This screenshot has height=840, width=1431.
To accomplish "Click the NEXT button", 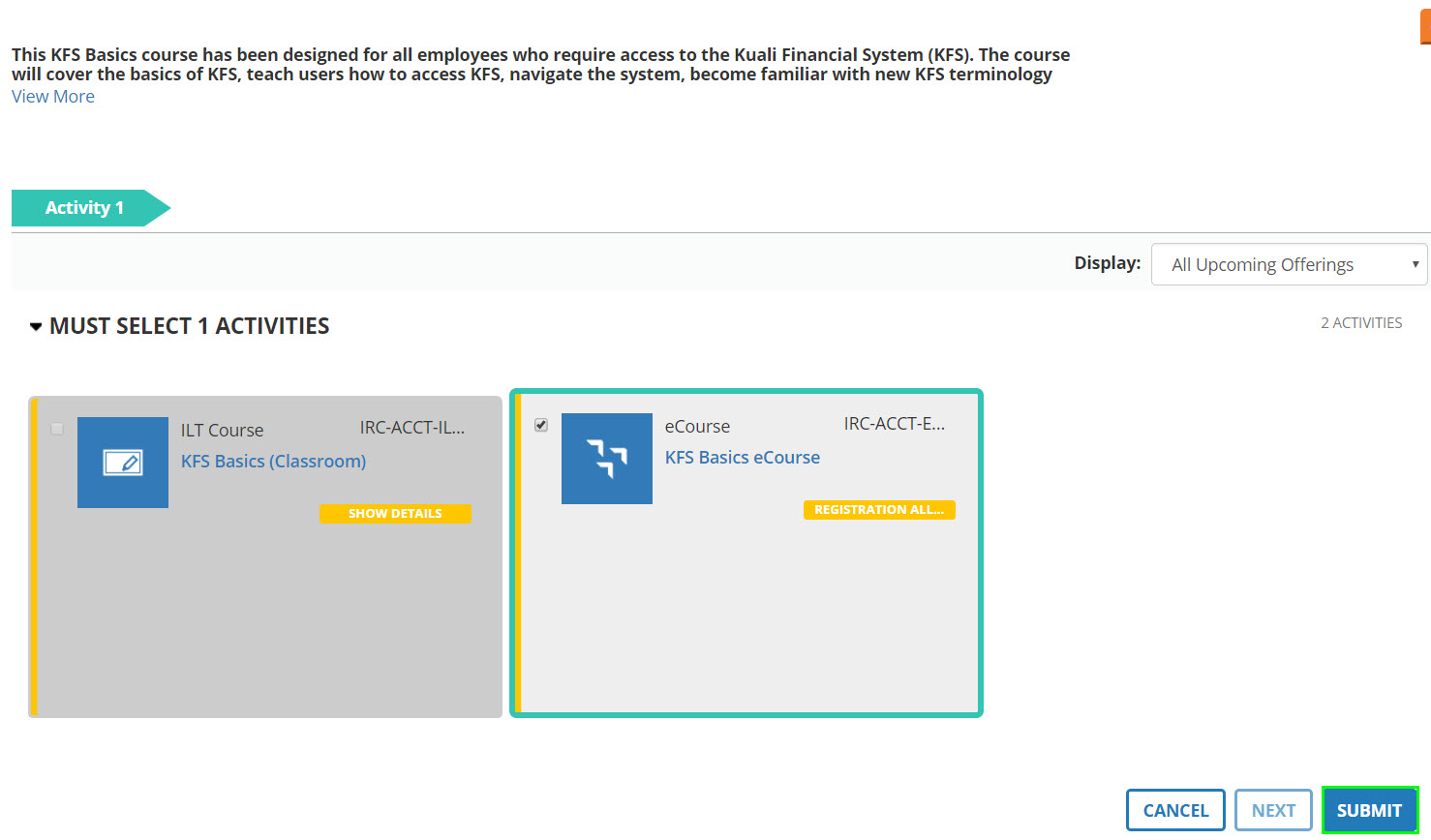I will click(x=1272, y=810).
